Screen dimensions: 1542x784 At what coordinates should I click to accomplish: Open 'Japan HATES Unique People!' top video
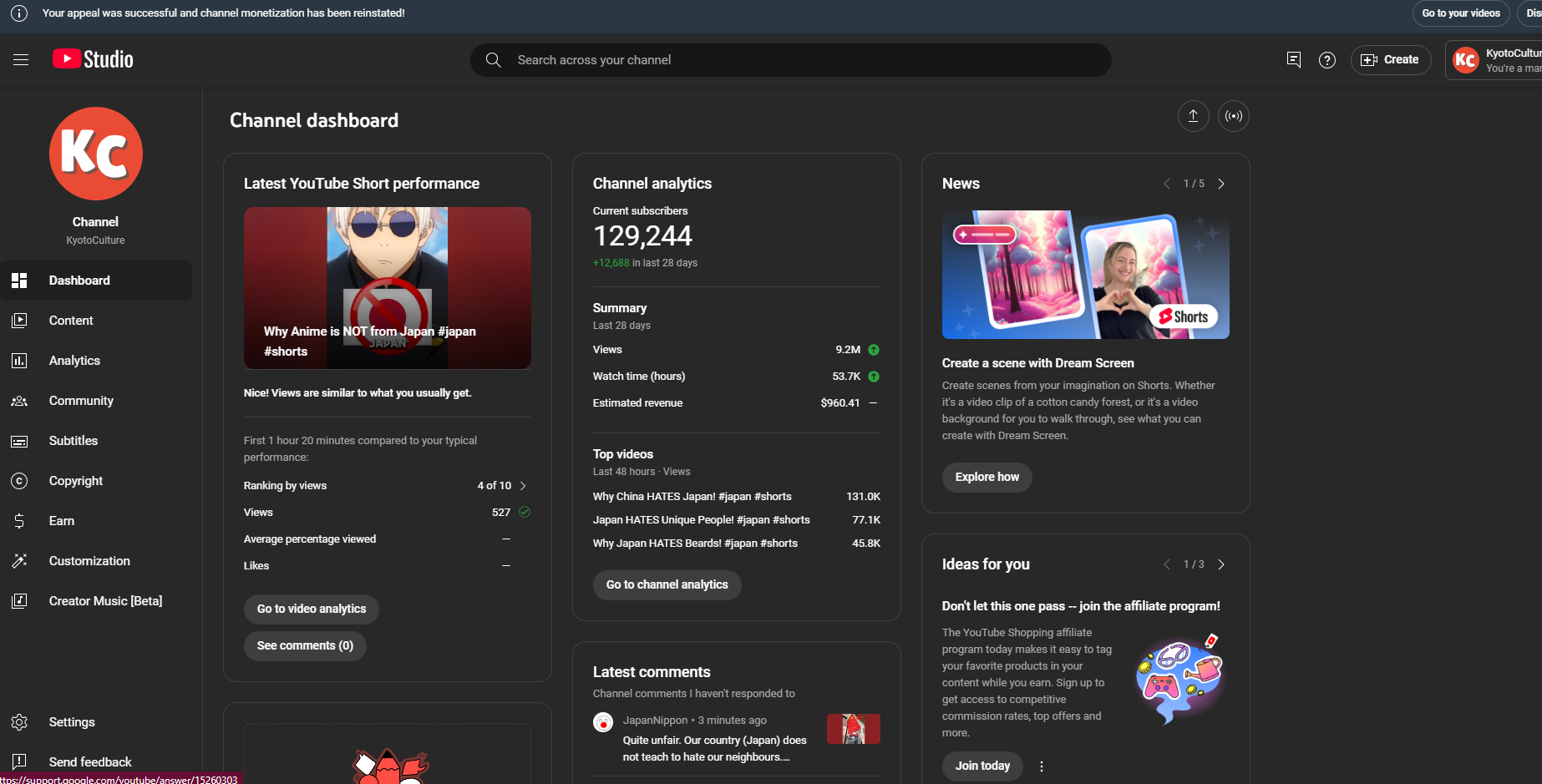pos(702,520)
